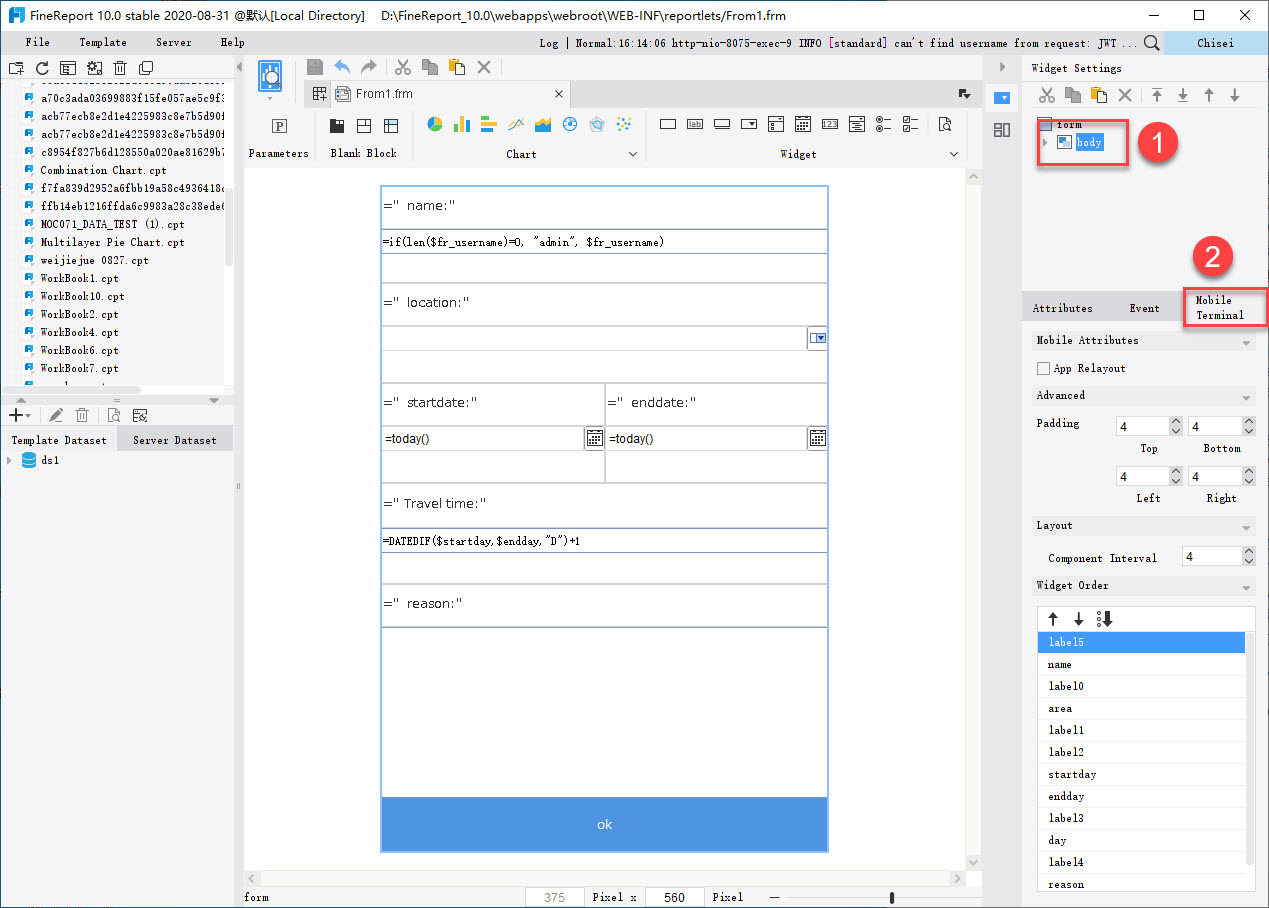Enable the App Relayout checkbox
The width and height of the screenshot is (1269, 908).
1044,368
